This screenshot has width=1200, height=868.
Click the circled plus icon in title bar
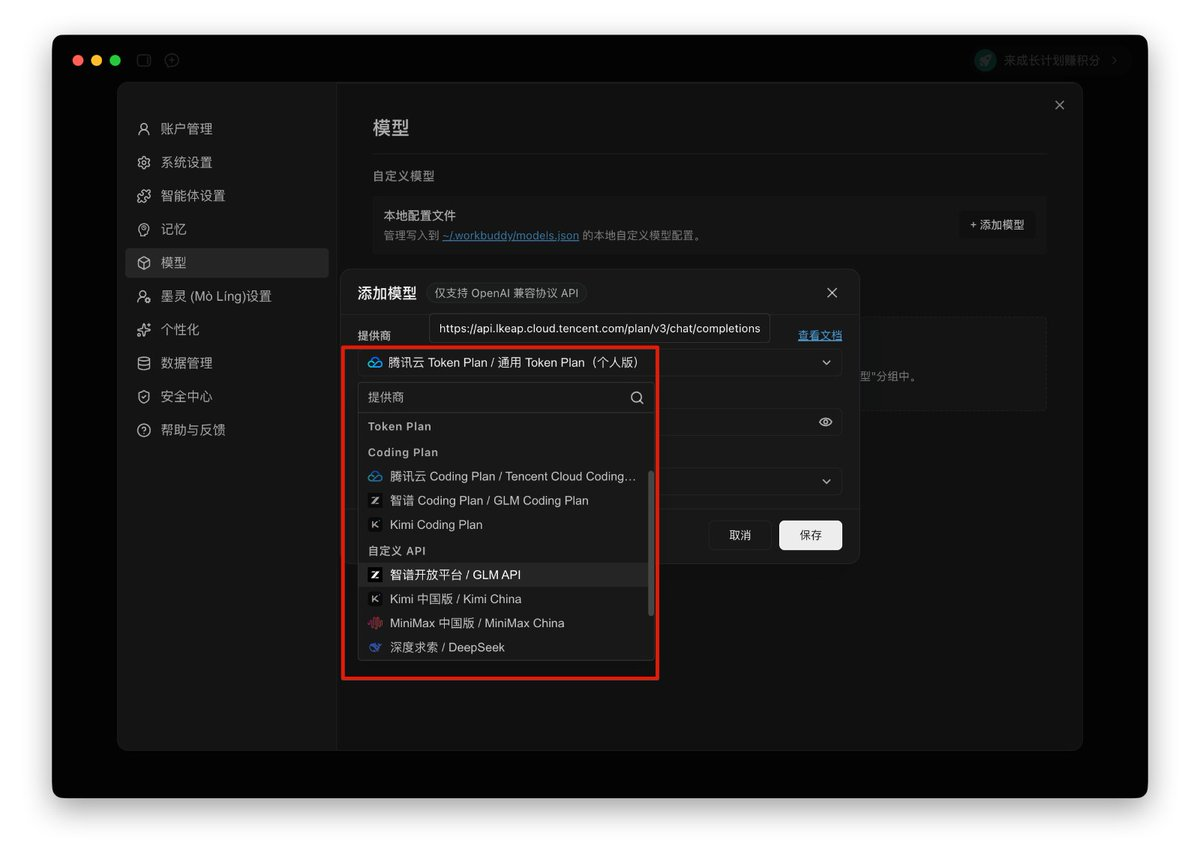point(172,60)
